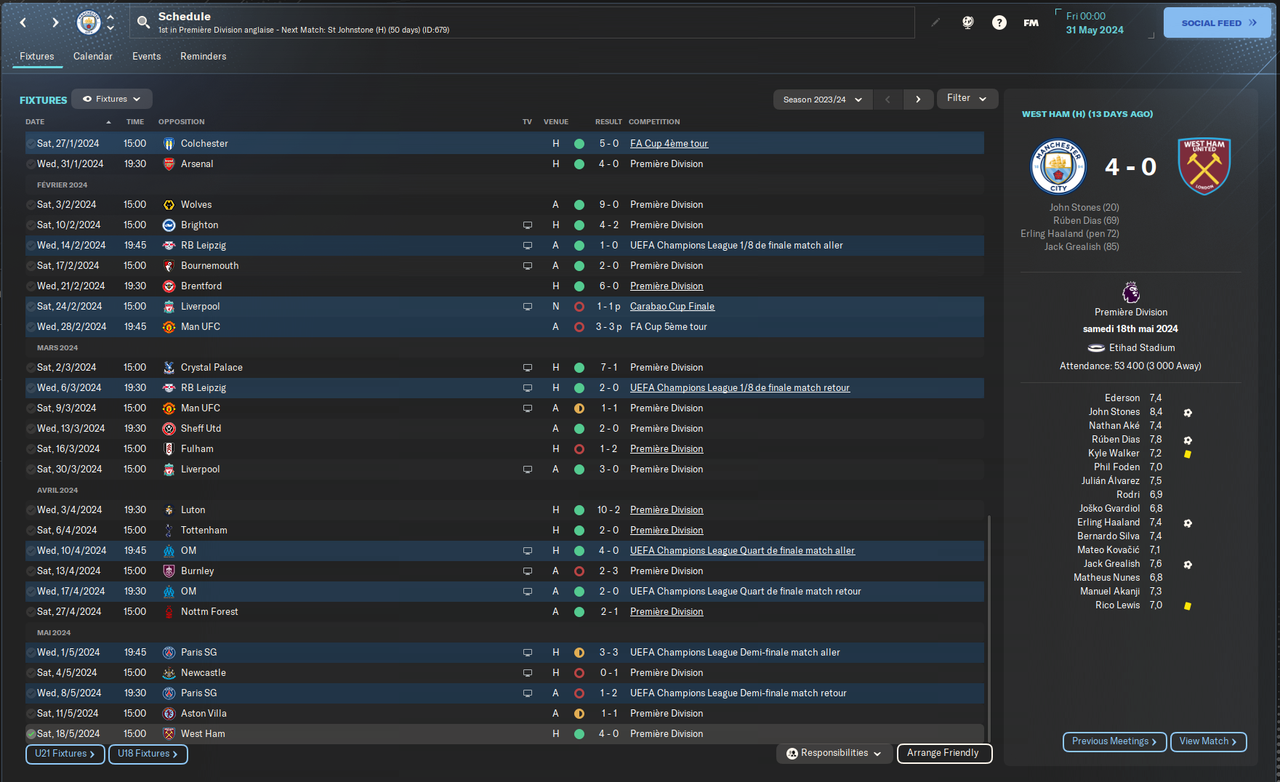Expand the Responsibilities dropdown
Image resolution: width=1280 pixels, height=782 pixels.
pos(834,753)
